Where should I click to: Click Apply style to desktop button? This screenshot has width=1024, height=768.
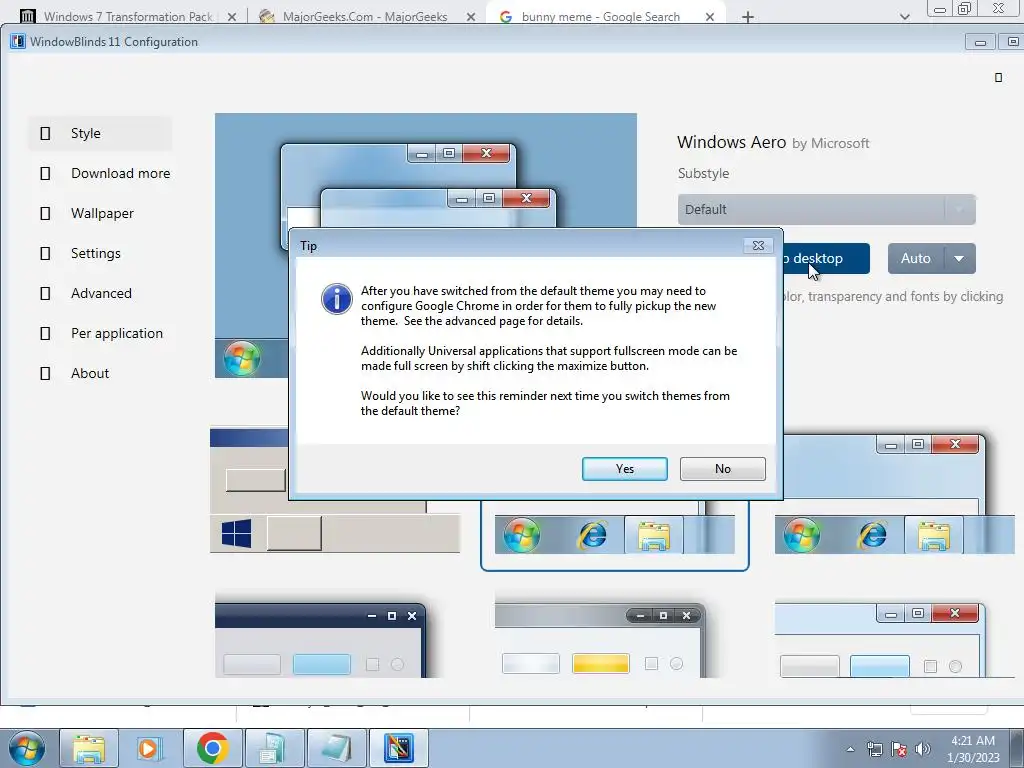[826, 259]
